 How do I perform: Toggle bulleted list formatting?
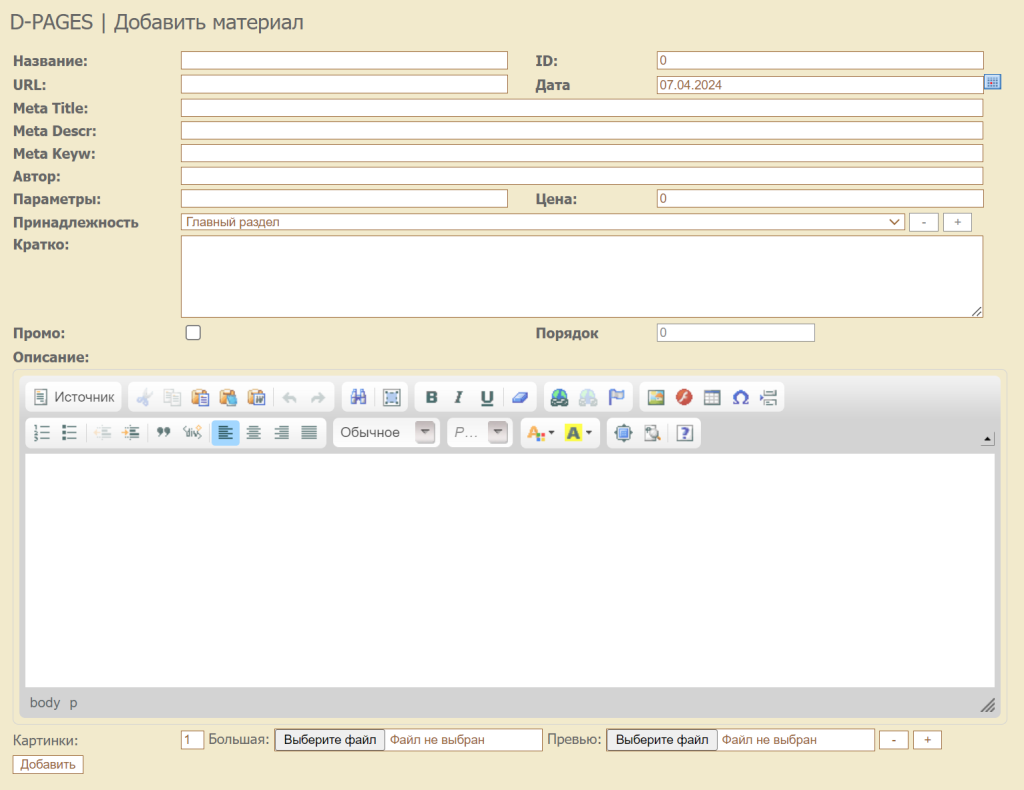(70, 432)
